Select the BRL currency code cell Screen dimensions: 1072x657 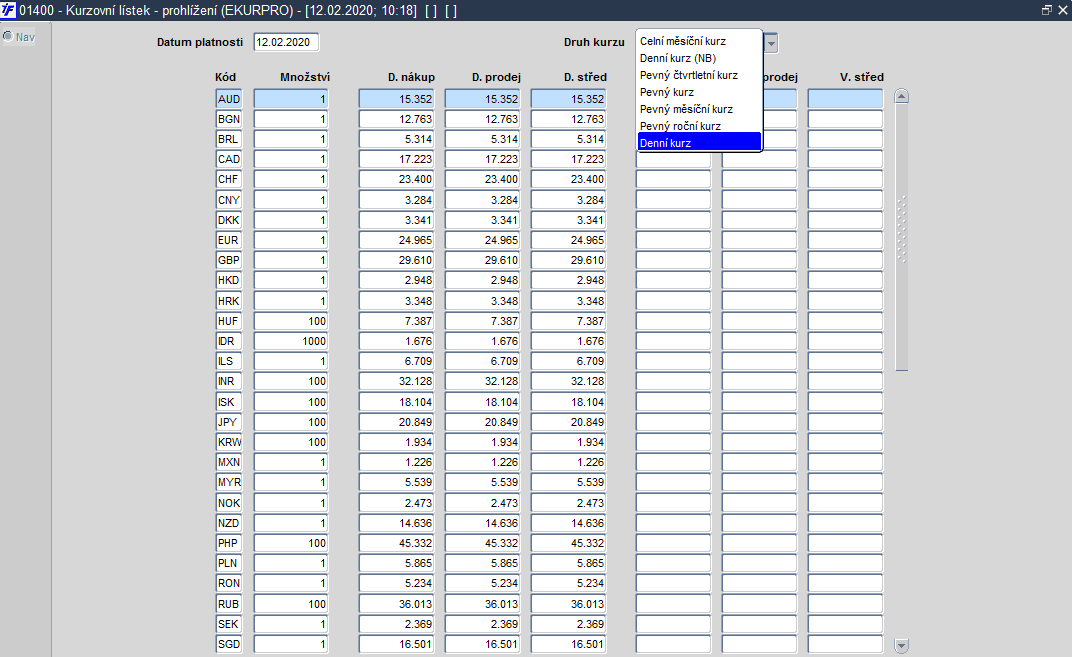click(228, 139)
